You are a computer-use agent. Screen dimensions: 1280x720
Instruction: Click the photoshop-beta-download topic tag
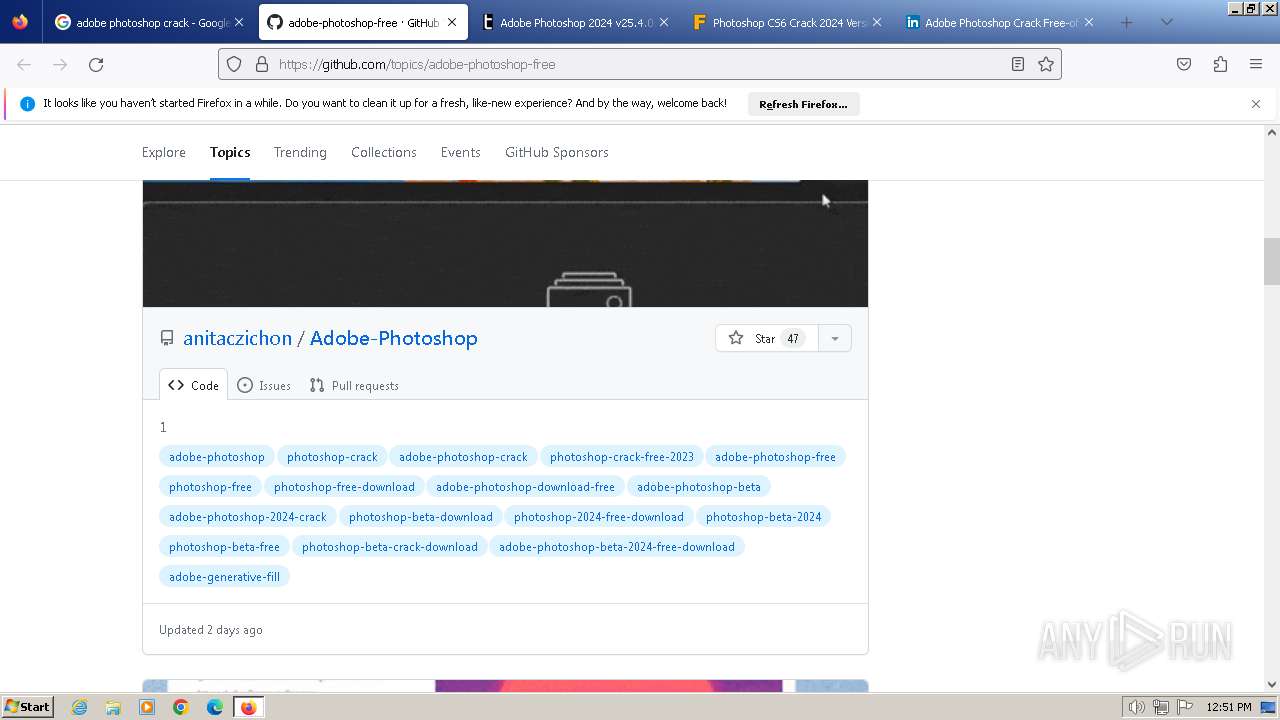421,517
